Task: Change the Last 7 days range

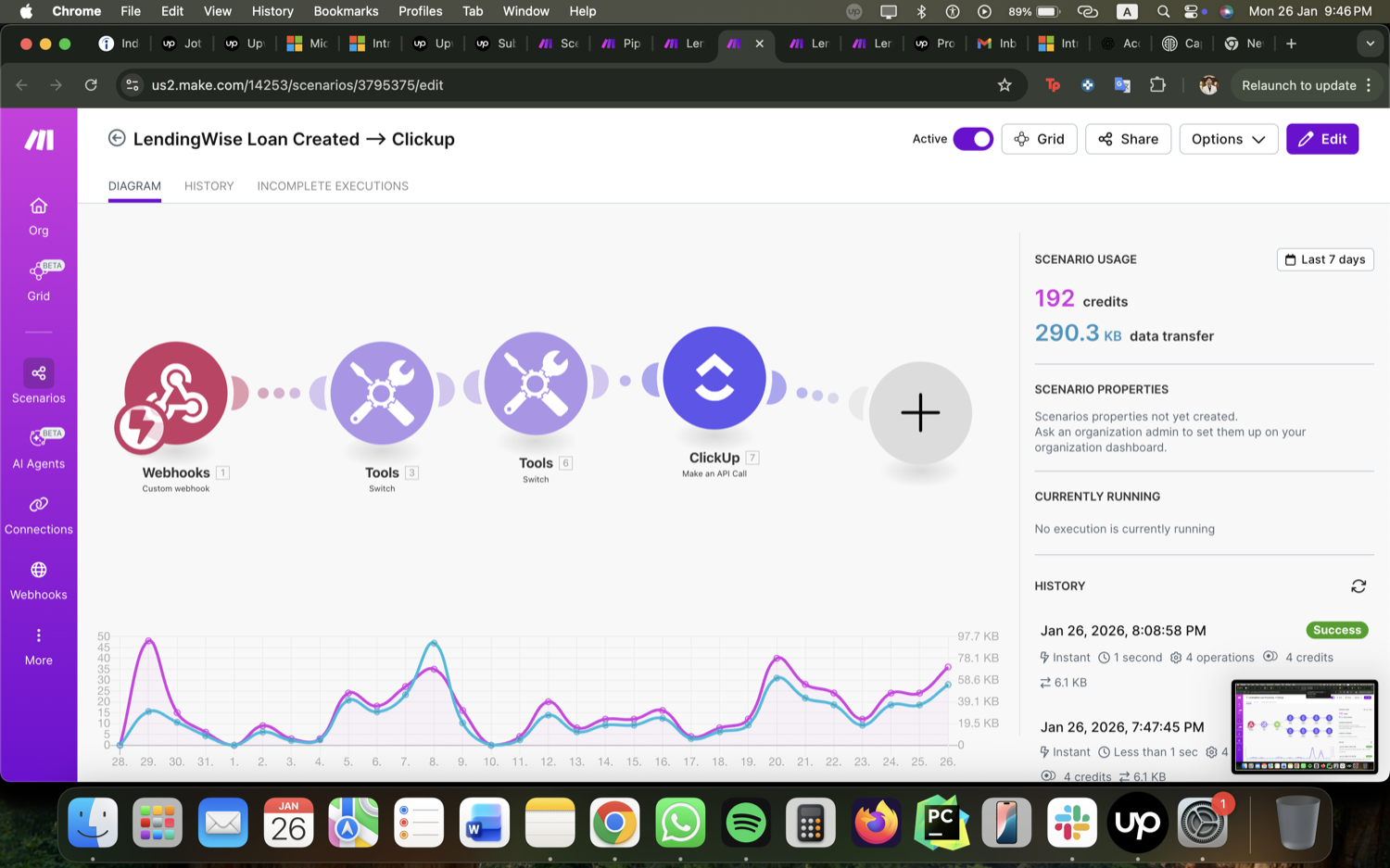Action: click(x=1325, y=259)
